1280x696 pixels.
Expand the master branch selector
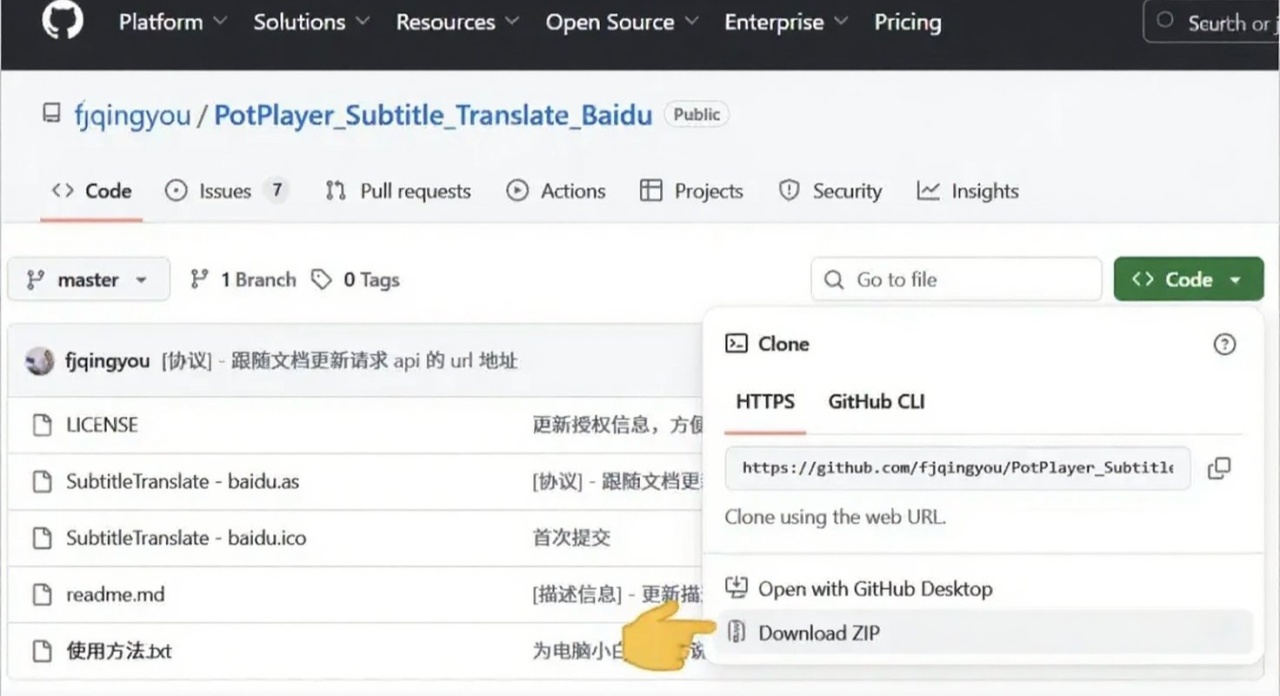coord(88,280)
